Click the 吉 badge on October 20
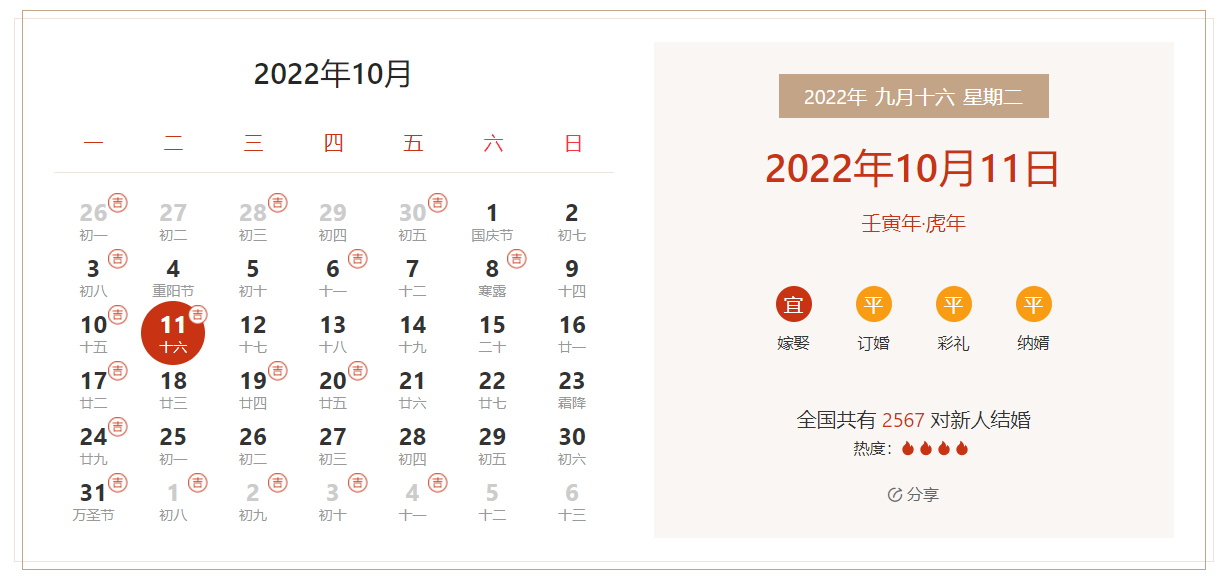This screenshot has height=578, width=1221. click(358, 371)
